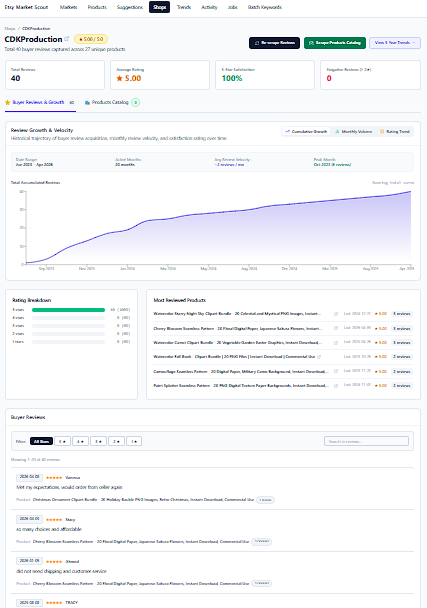Open the Trends nav item
The height and width of the screenshot is (608, 427).
coord(184,7)
